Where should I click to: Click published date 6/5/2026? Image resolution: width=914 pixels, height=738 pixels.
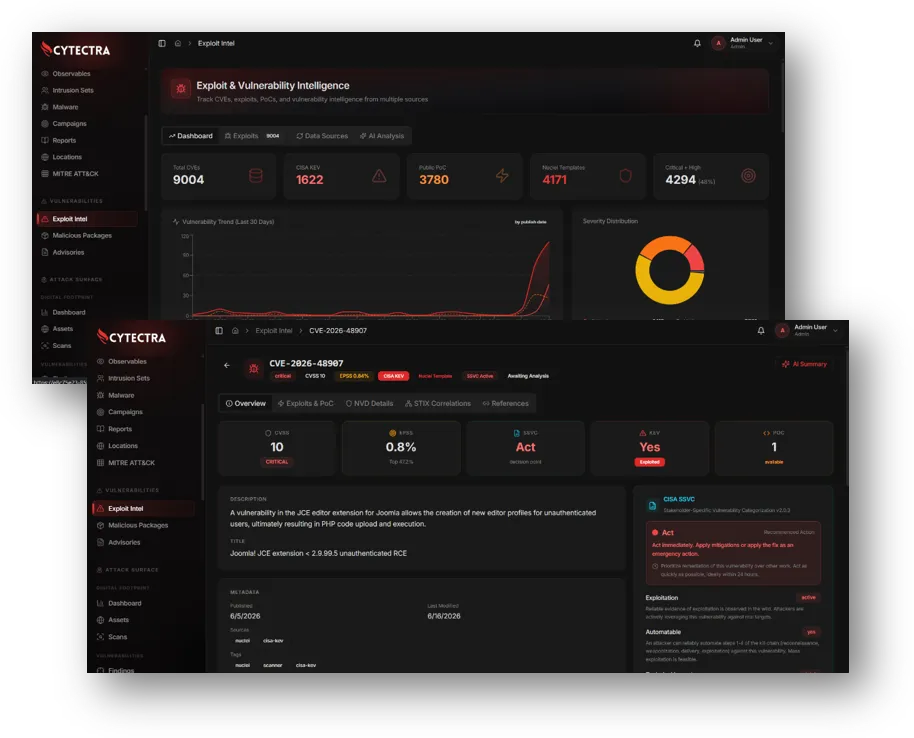(245, 616)
